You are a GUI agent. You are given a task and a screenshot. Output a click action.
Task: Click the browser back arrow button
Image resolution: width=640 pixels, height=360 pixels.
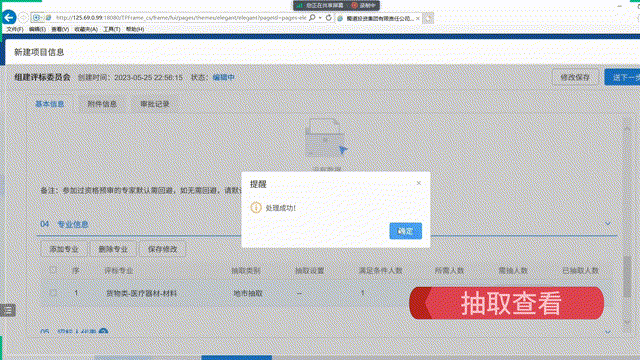[x=9, y=18]
